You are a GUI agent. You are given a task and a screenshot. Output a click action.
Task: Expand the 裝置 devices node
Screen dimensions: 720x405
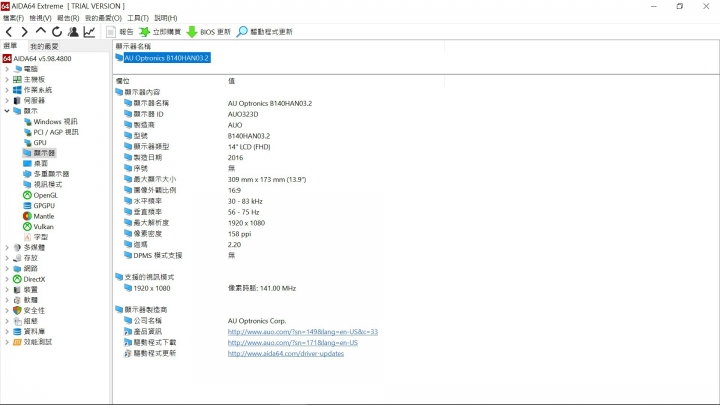pos(7,290)
